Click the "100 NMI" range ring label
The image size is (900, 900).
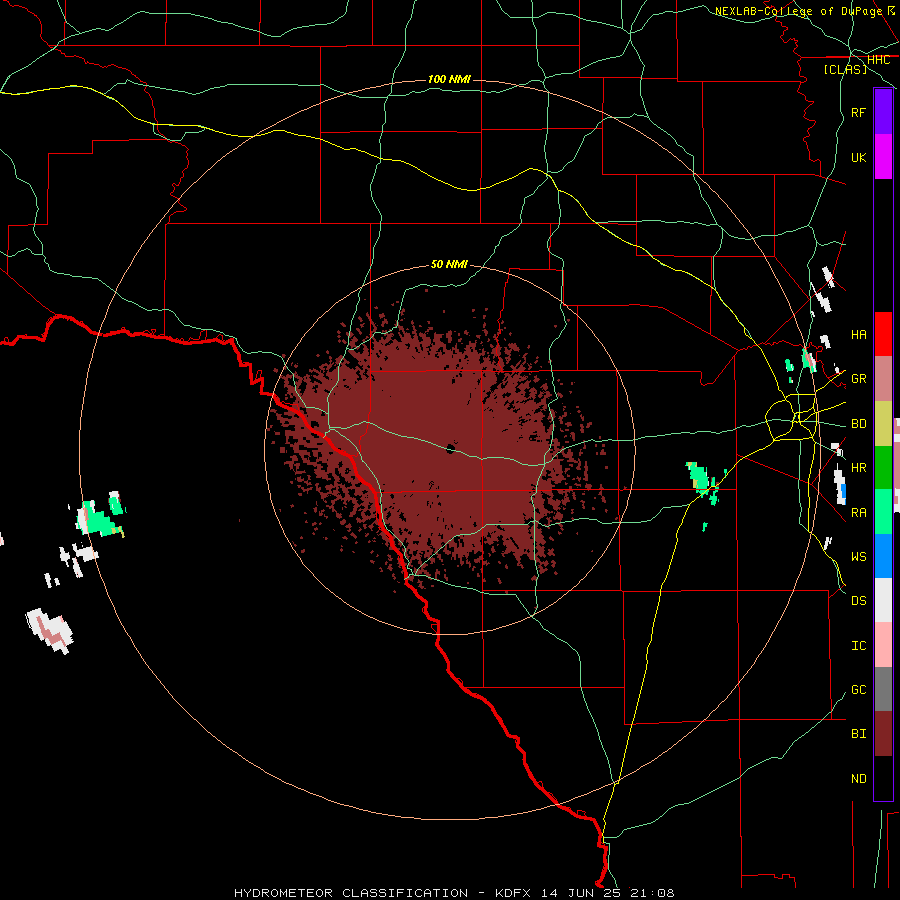coord(449,79)
